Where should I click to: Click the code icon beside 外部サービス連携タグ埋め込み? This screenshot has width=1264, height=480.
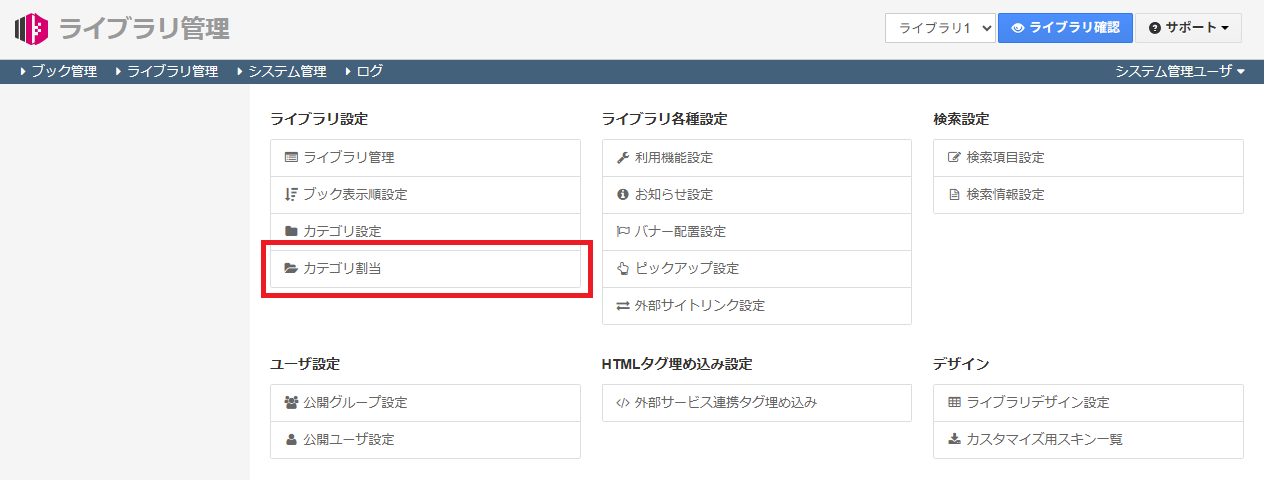(622, 403)
